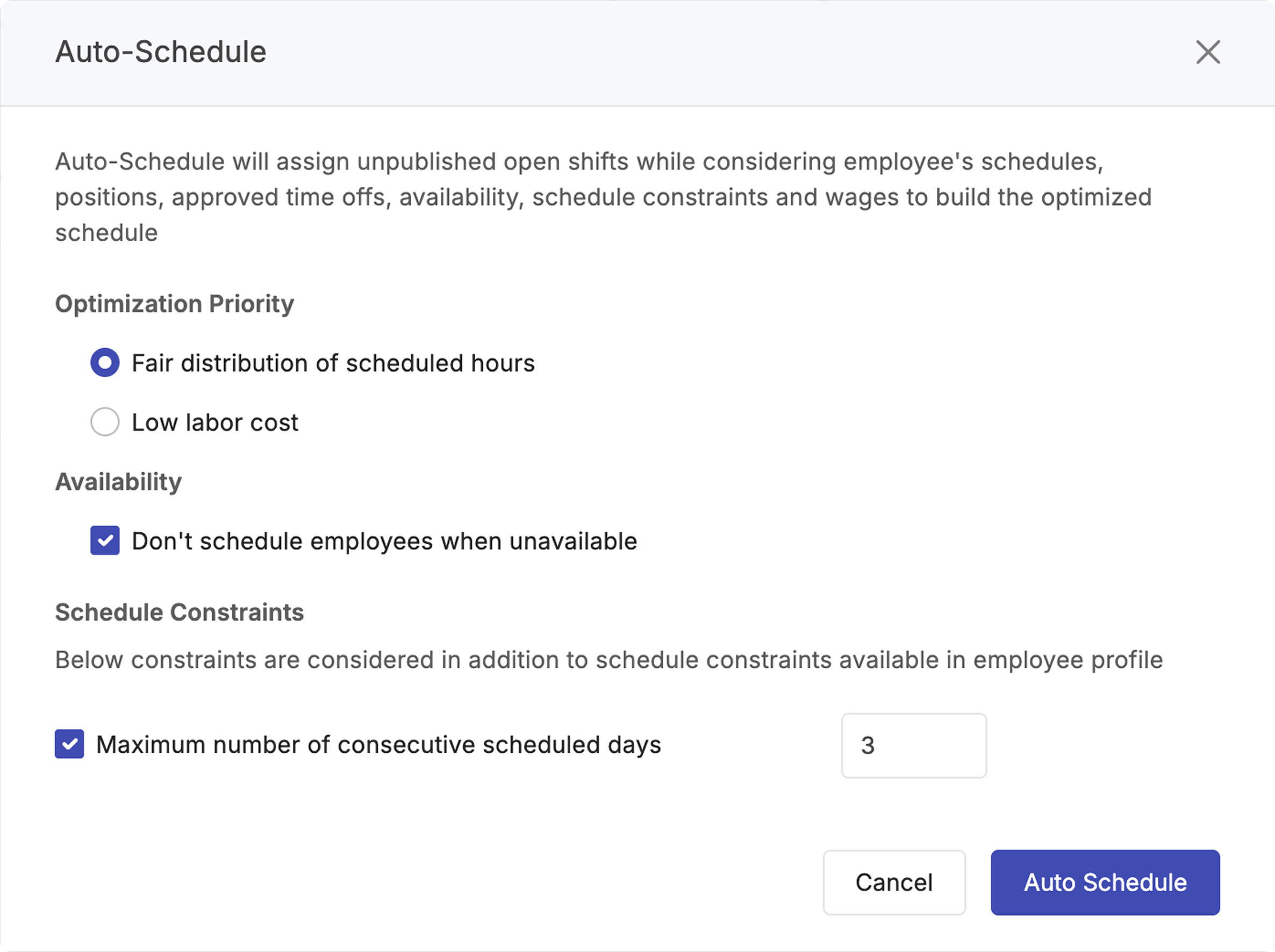Viewport: 1275px width, 952px height.
Task: Click the Schedule Constraints heading
Action: click(179, 612)
